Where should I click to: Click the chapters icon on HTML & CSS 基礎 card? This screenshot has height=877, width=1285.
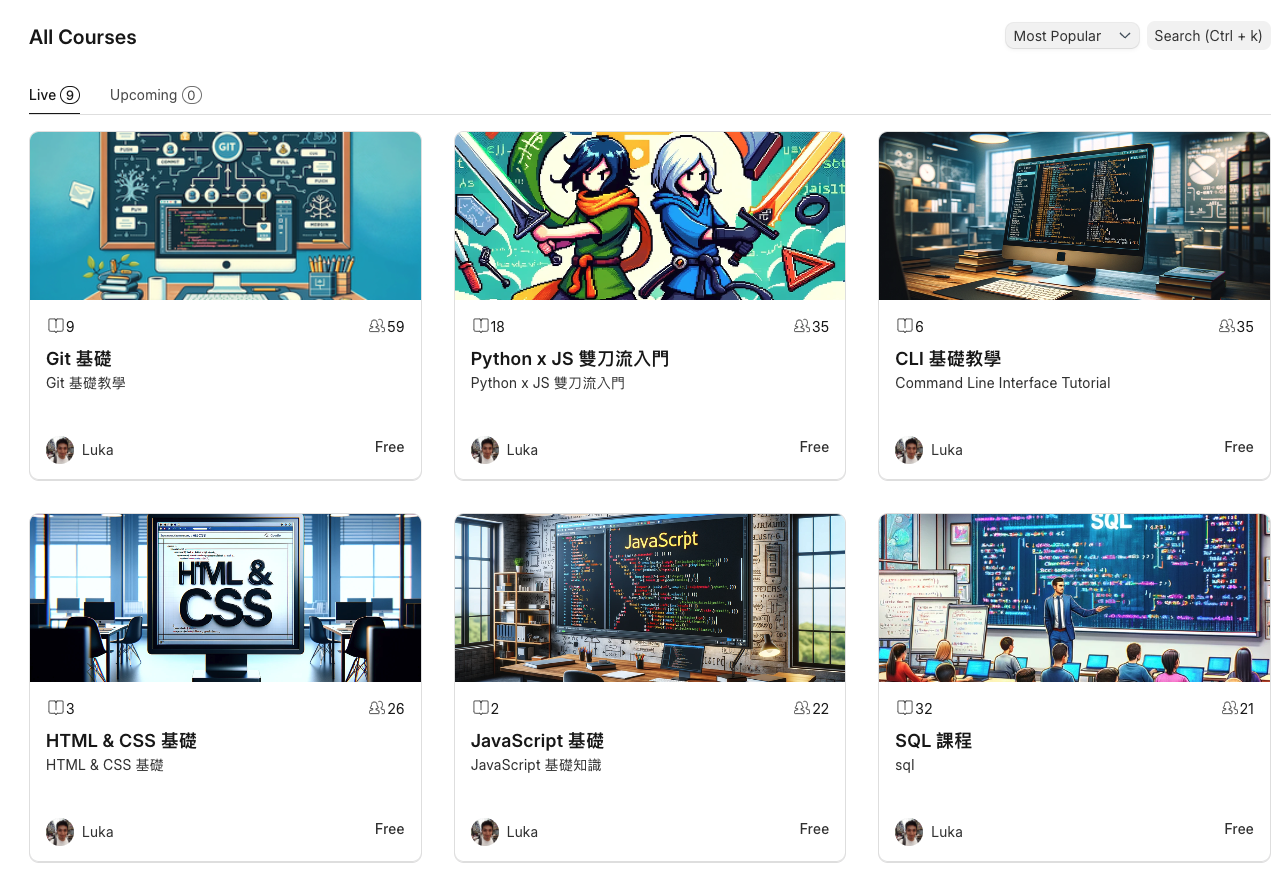click(54, 708)
